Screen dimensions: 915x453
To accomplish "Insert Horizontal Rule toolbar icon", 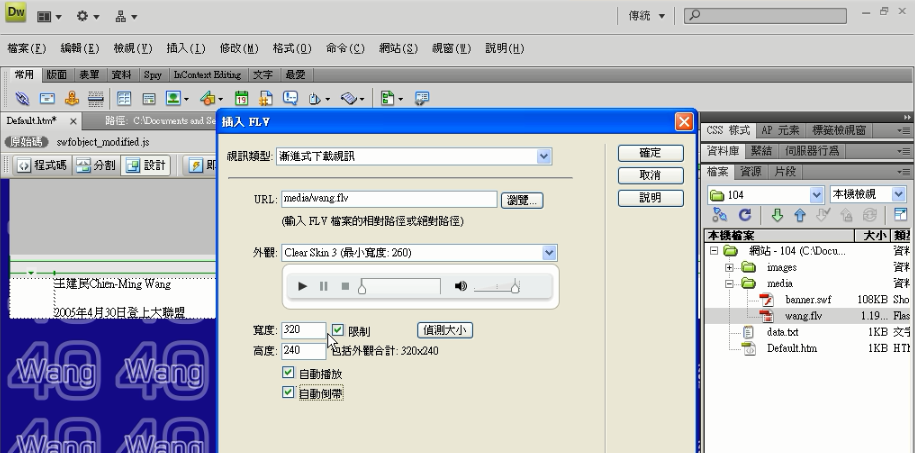I will tap(96, 98).
